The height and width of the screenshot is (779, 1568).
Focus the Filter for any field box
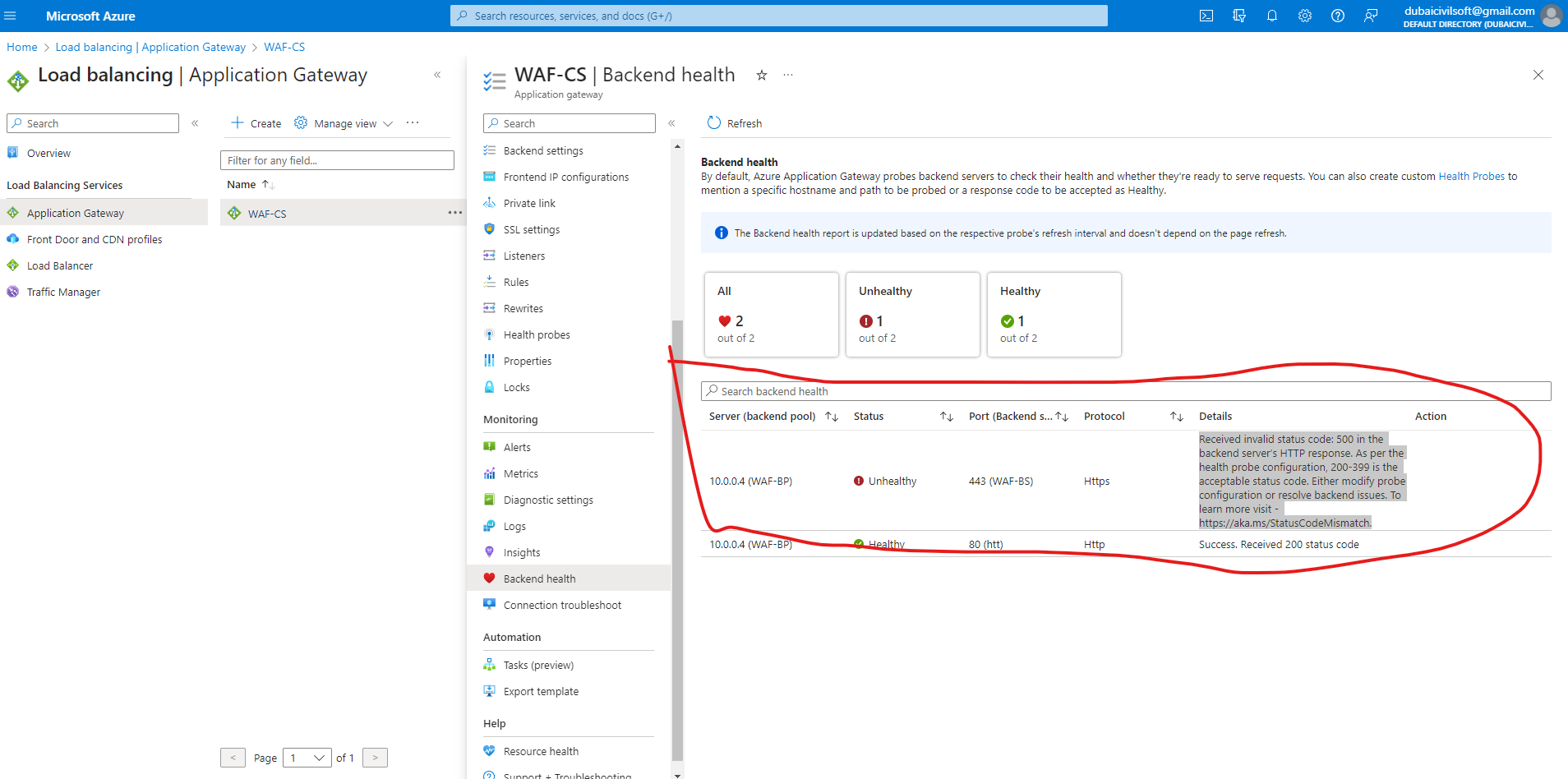(337, 160)
